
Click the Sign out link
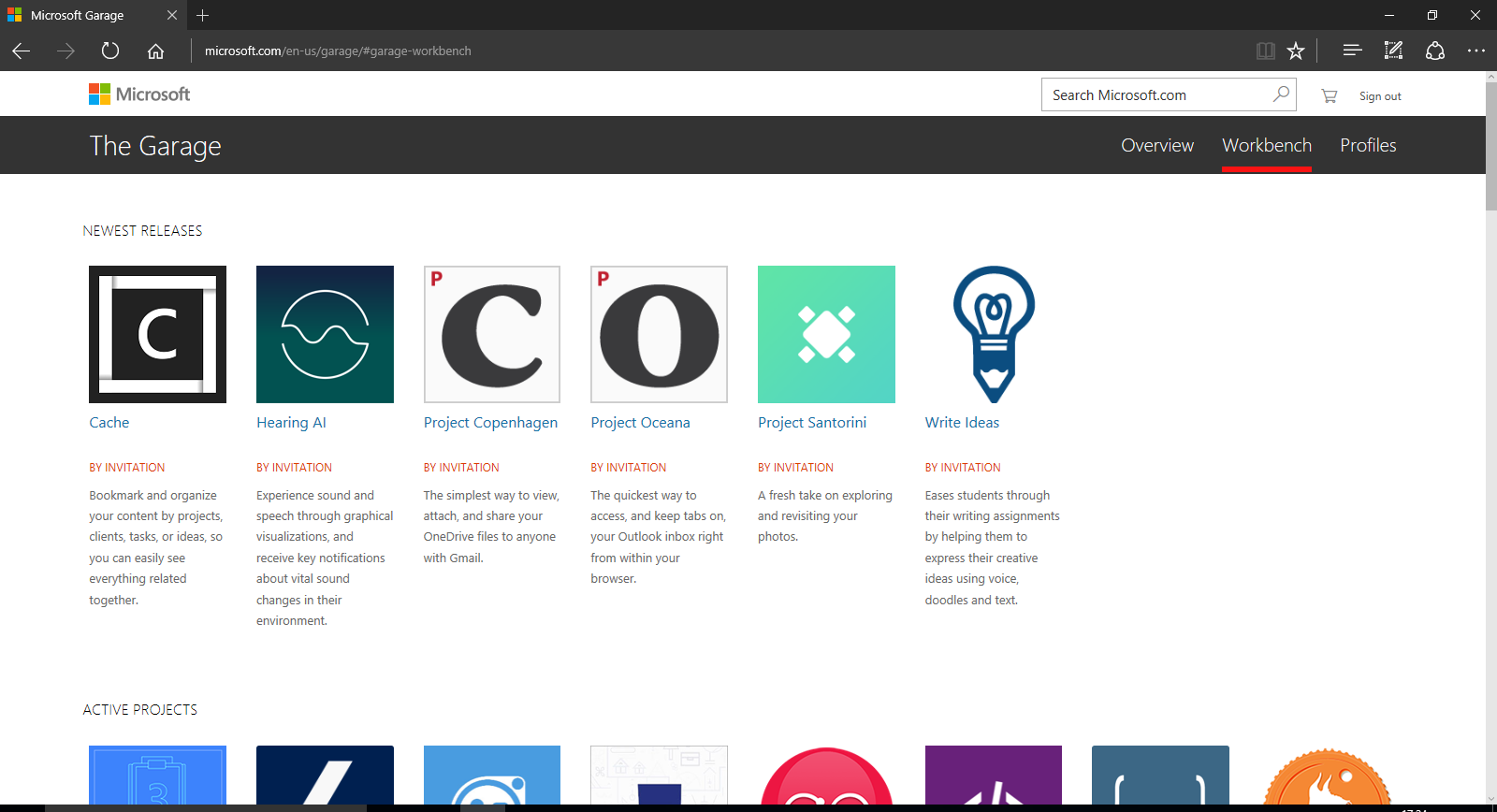coord(1380,96)
